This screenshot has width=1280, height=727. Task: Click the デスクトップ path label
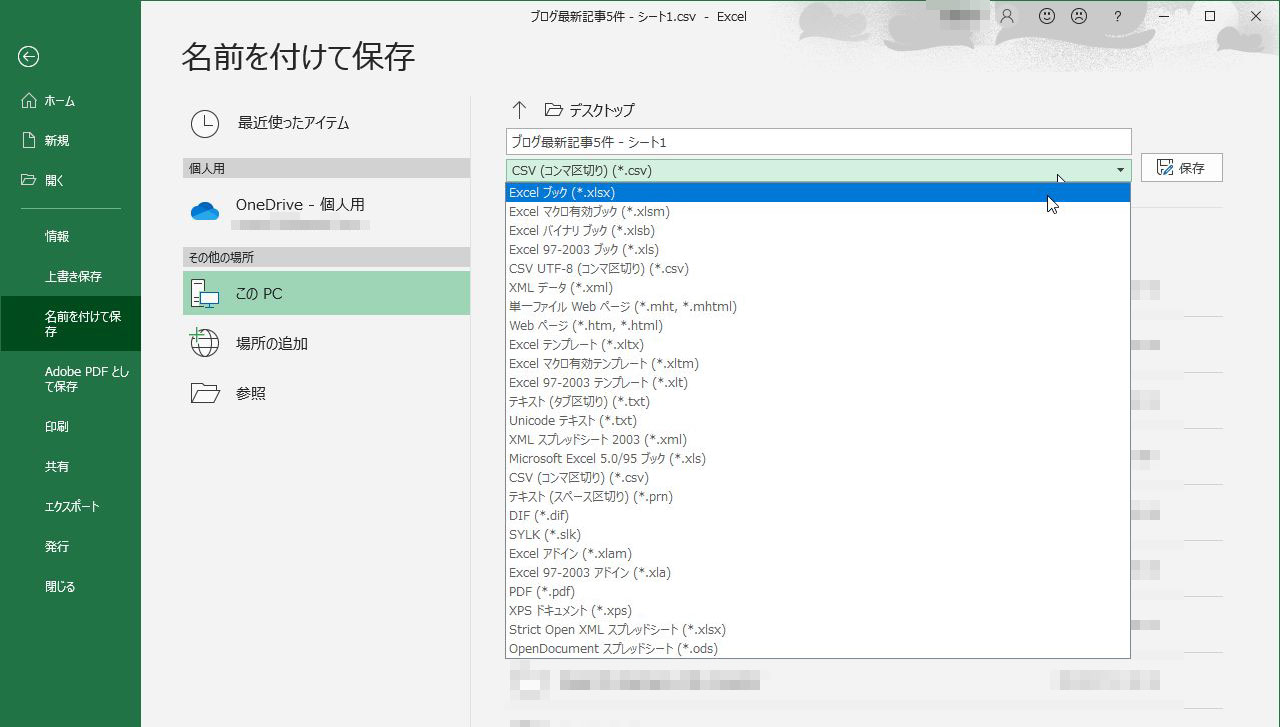click(602, 110)
